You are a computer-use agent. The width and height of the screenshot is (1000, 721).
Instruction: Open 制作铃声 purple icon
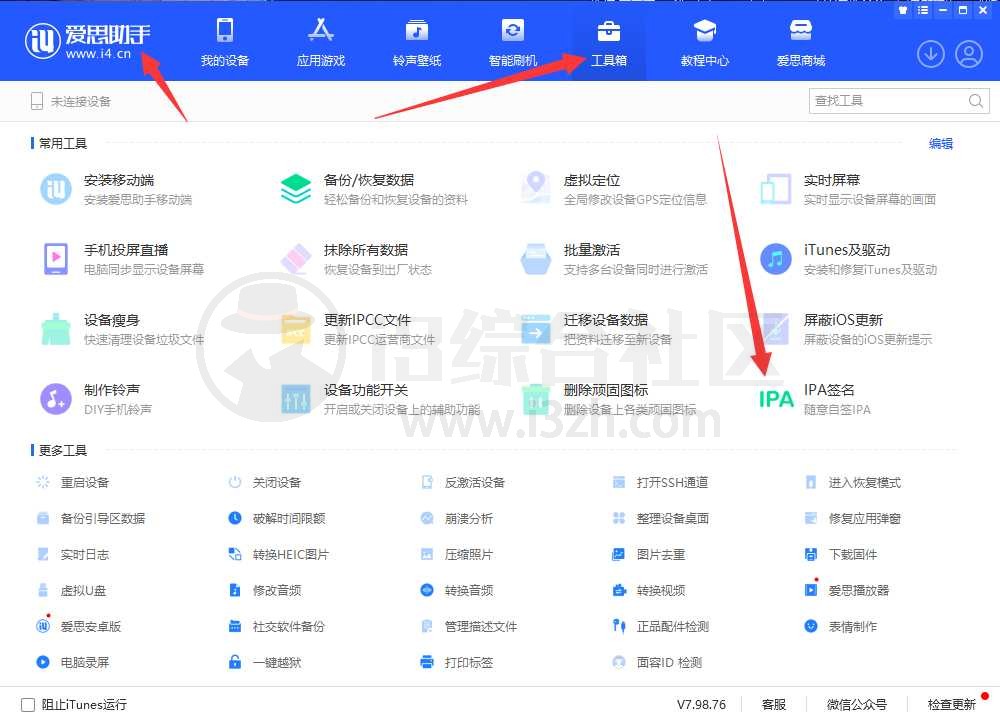pos(56,399)
